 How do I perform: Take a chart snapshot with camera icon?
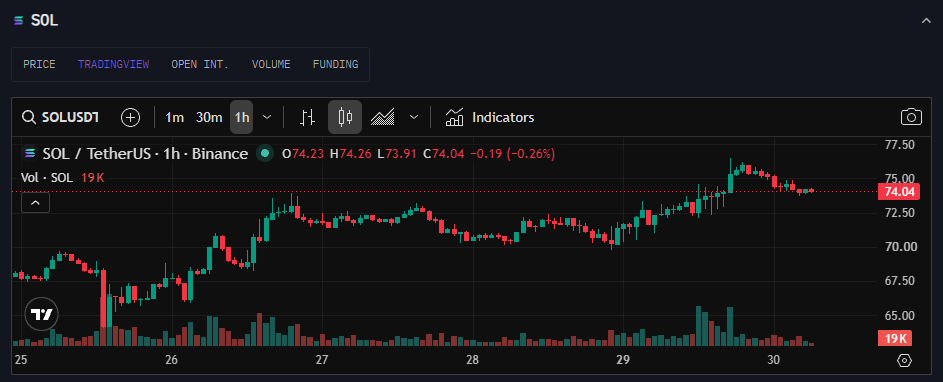[x=911, y=117]
